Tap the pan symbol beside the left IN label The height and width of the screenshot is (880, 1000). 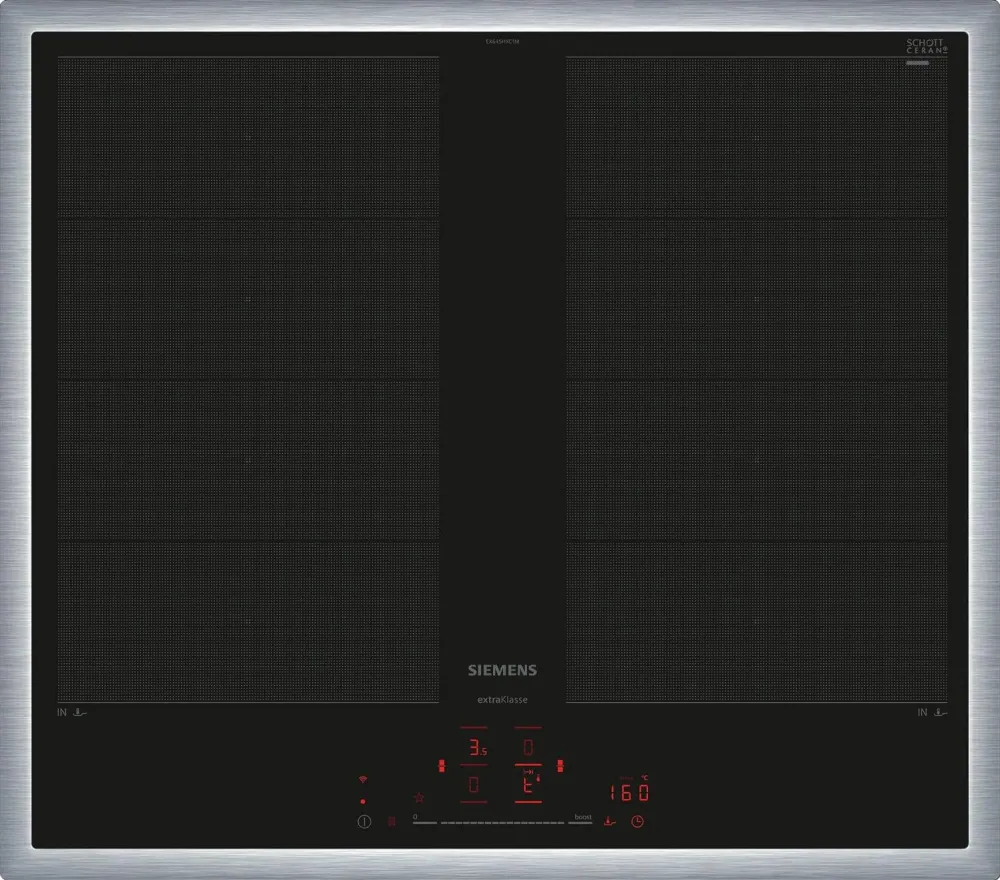pyautogui.click(x=80, y=712)
